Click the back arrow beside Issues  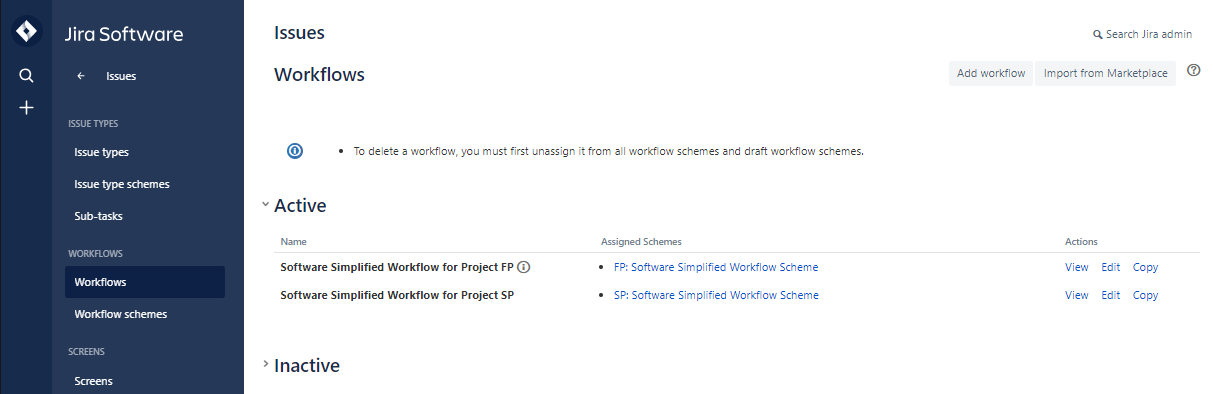tap(81, 76)
